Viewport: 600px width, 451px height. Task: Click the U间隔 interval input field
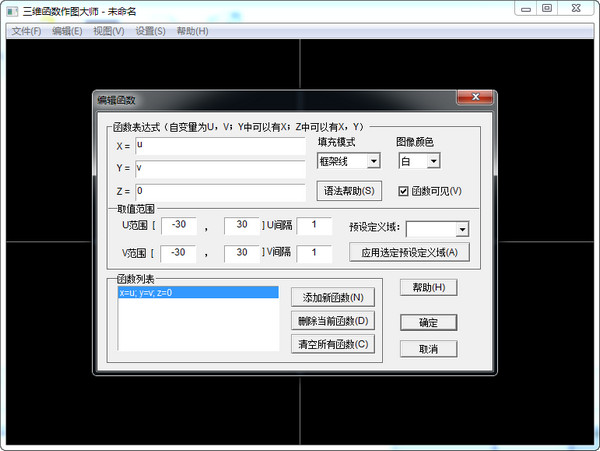tap(313, 226)
